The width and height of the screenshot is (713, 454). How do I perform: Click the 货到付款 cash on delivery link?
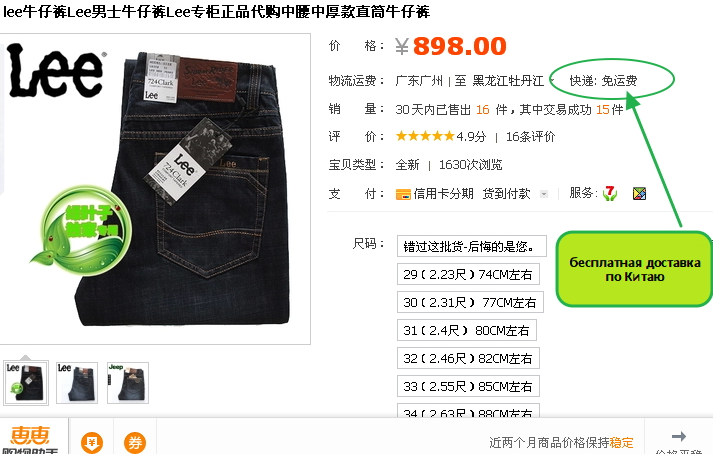pyautogui.click(x=506, y=194)
